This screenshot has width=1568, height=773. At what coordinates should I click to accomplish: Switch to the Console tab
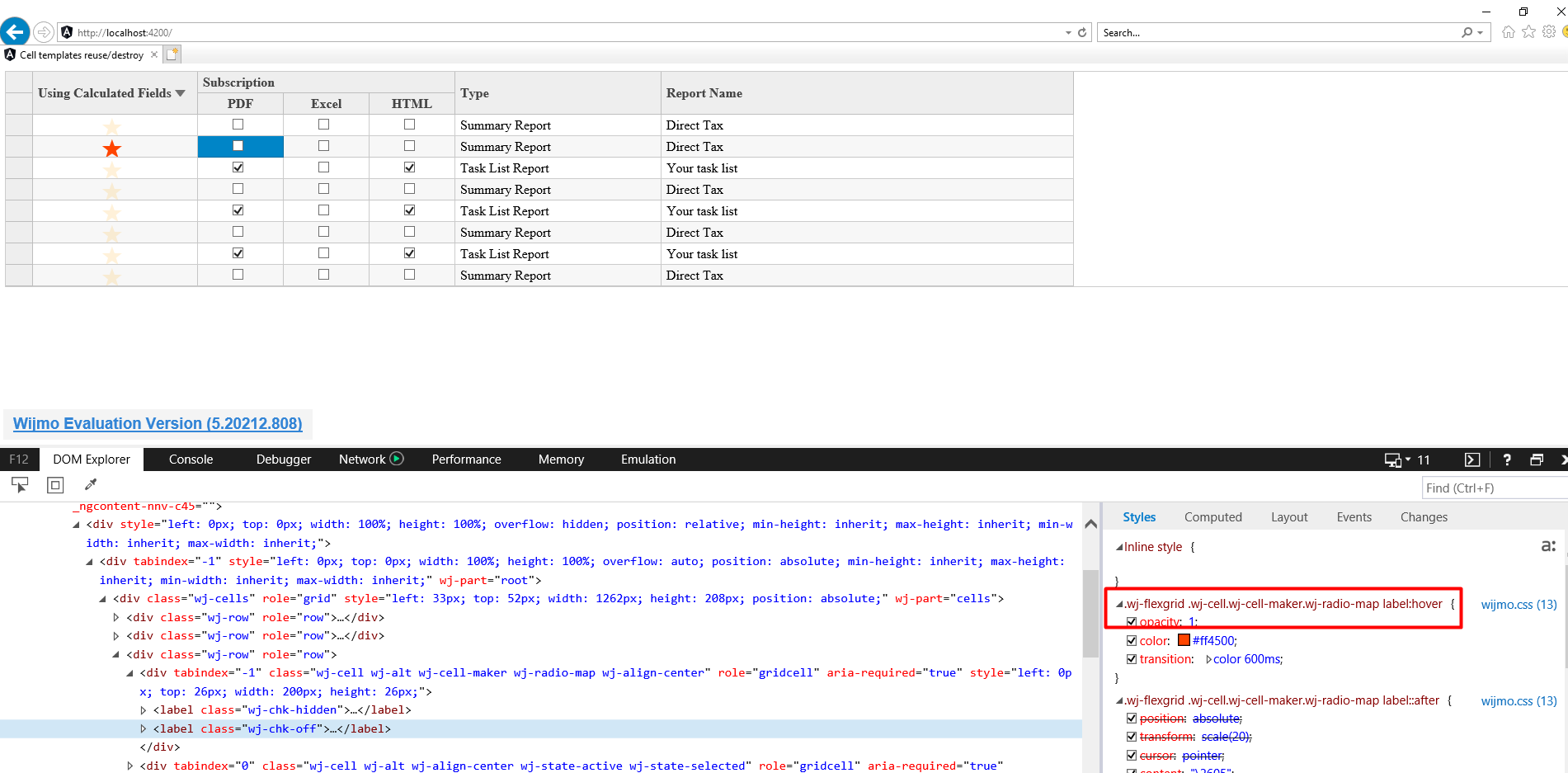[191, 460]
